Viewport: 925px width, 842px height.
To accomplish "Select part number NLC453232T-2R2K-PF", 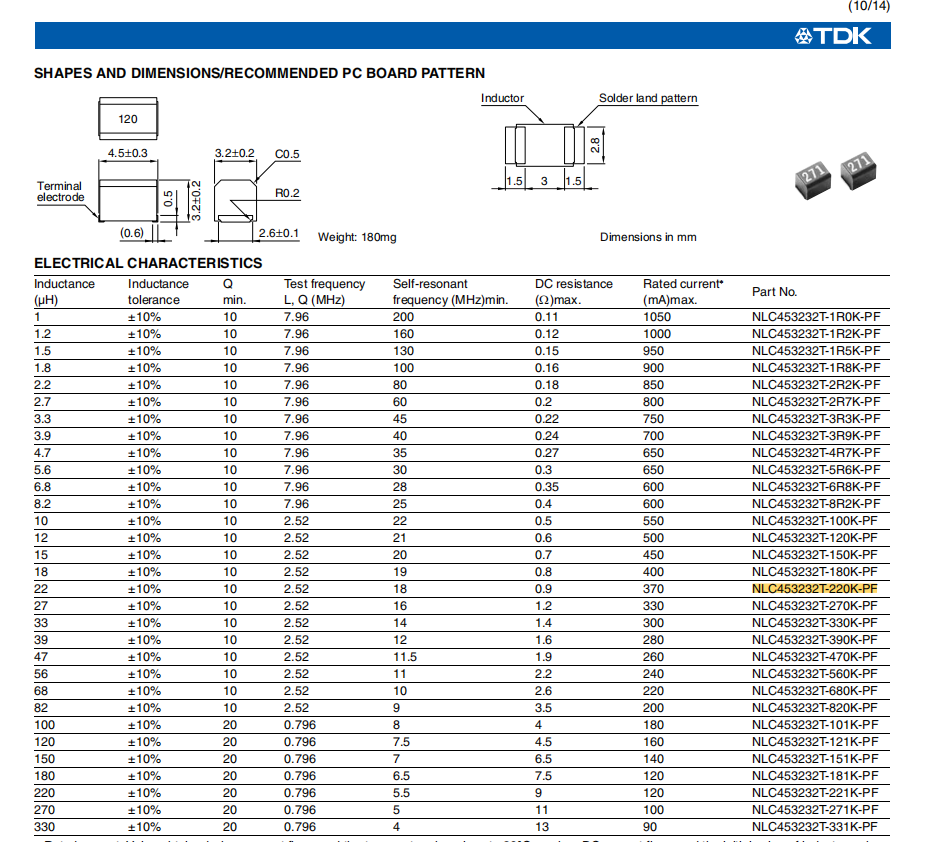I will click(x=816, y=385).
